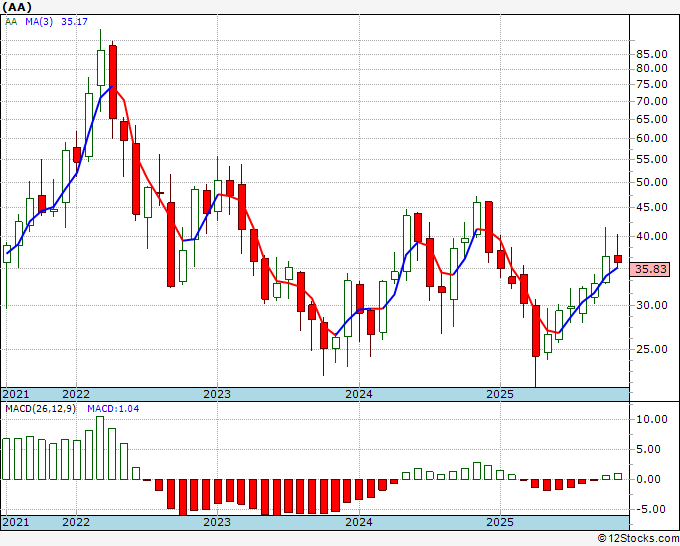
Task: Click the last green MACD bar at the right end
Action: pyautogui.click(x=618, y=477)
